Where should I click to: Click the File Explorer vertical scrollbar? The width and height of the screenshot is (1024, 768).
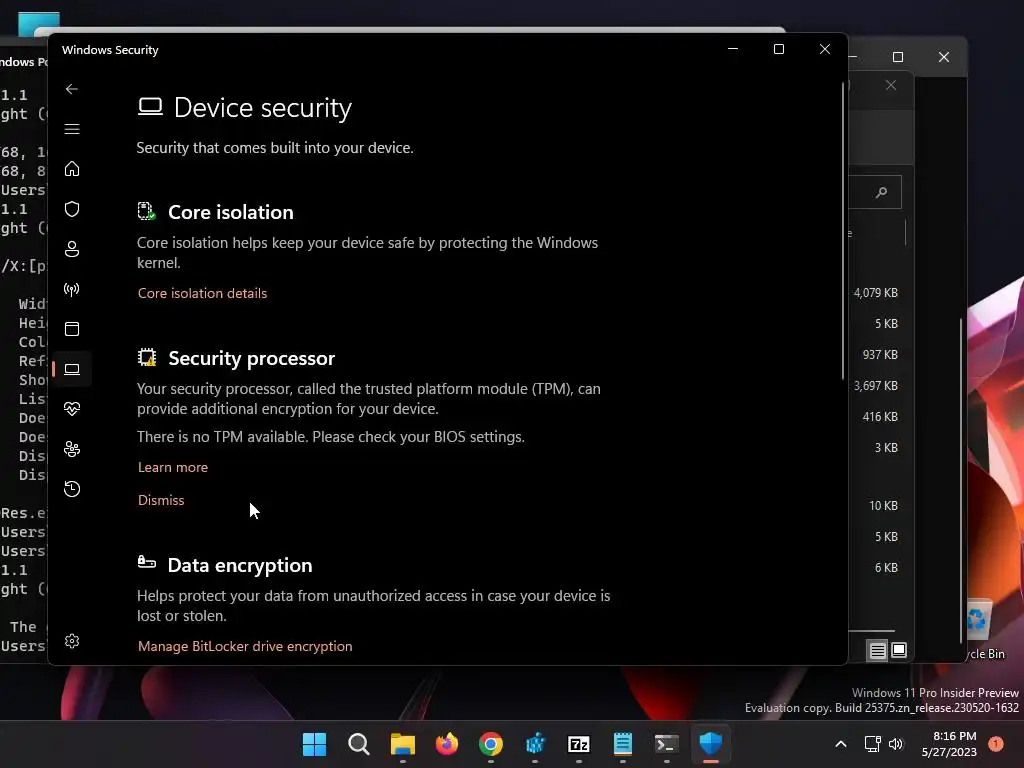pos(961,480)
